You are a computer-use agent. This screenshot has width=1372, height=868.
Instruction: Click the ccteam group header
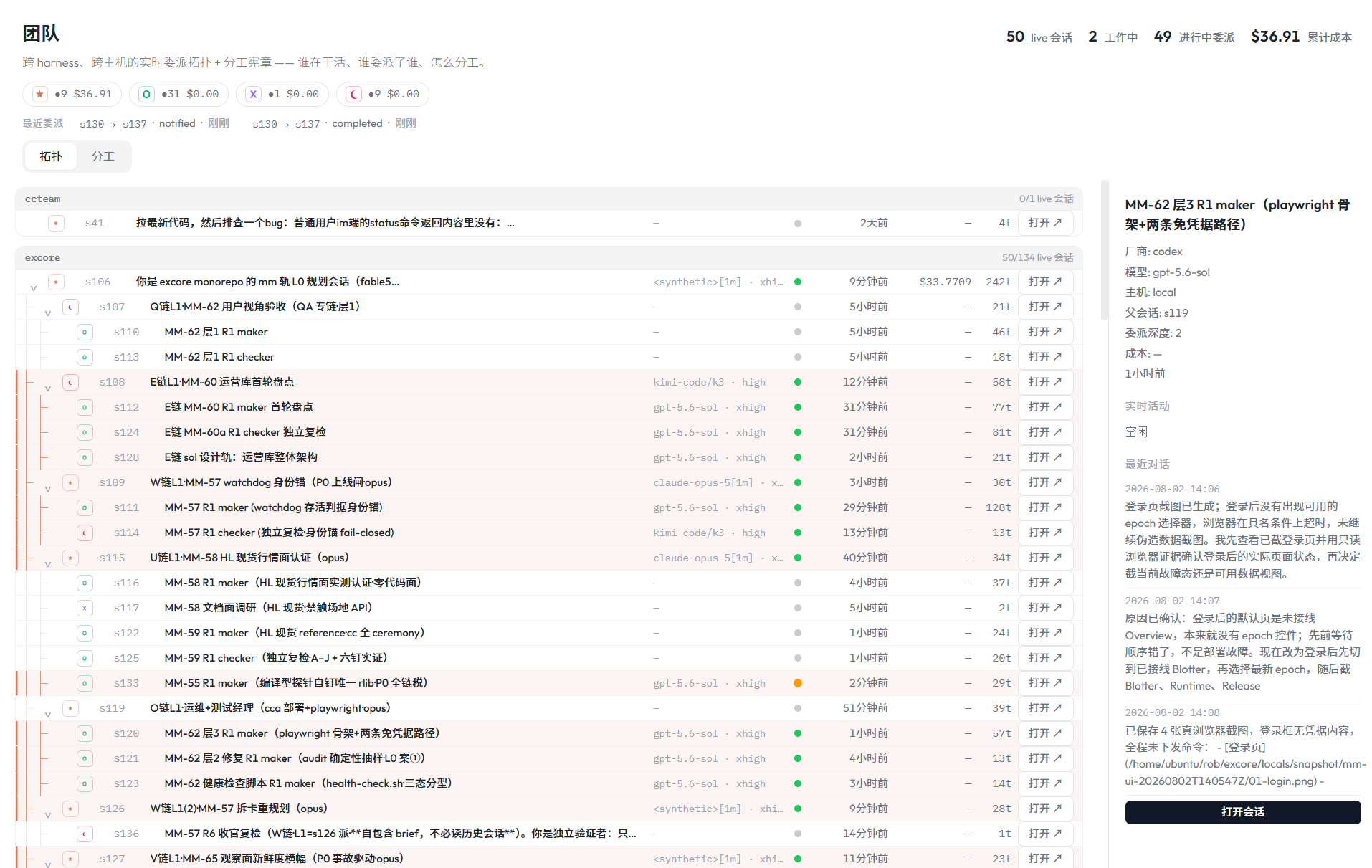click(x=548, y=199)
